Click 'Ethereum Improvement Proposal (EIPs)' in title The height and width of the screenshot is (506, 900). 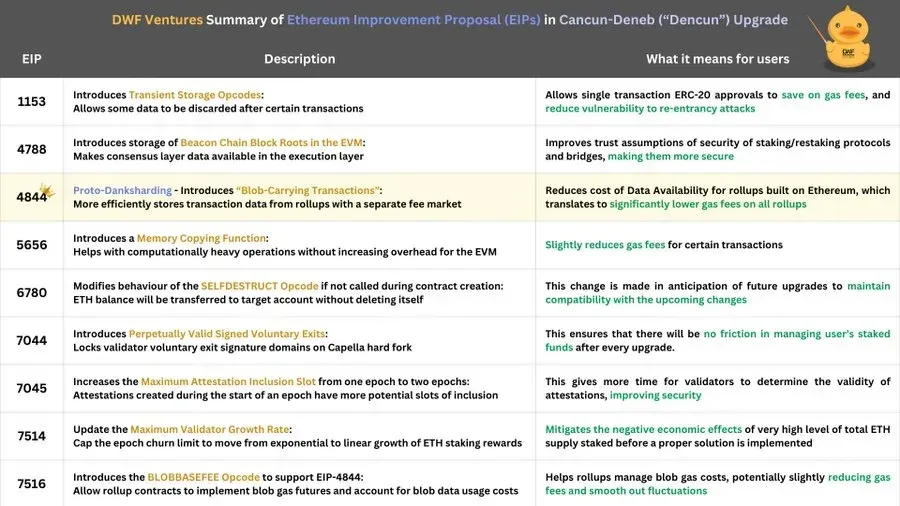tap(413, 20)
